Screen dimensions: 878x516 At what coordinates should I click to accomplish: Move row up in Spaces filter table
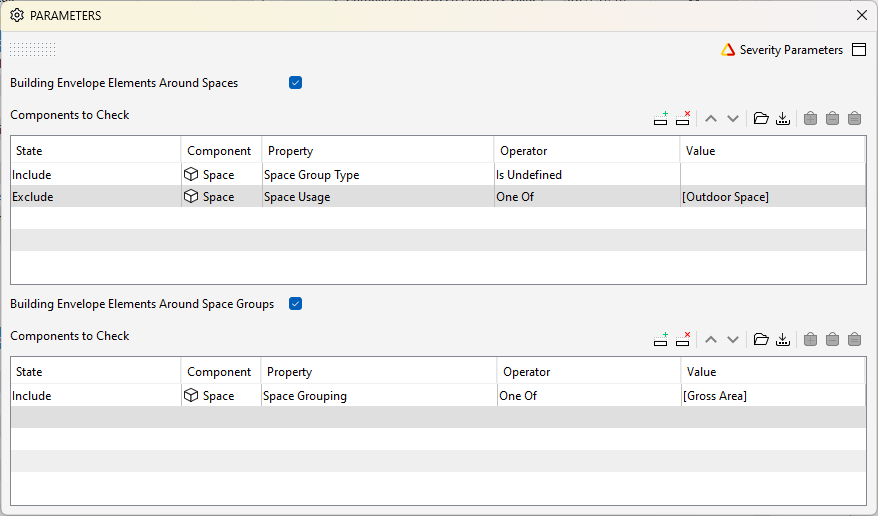[711, 118]
